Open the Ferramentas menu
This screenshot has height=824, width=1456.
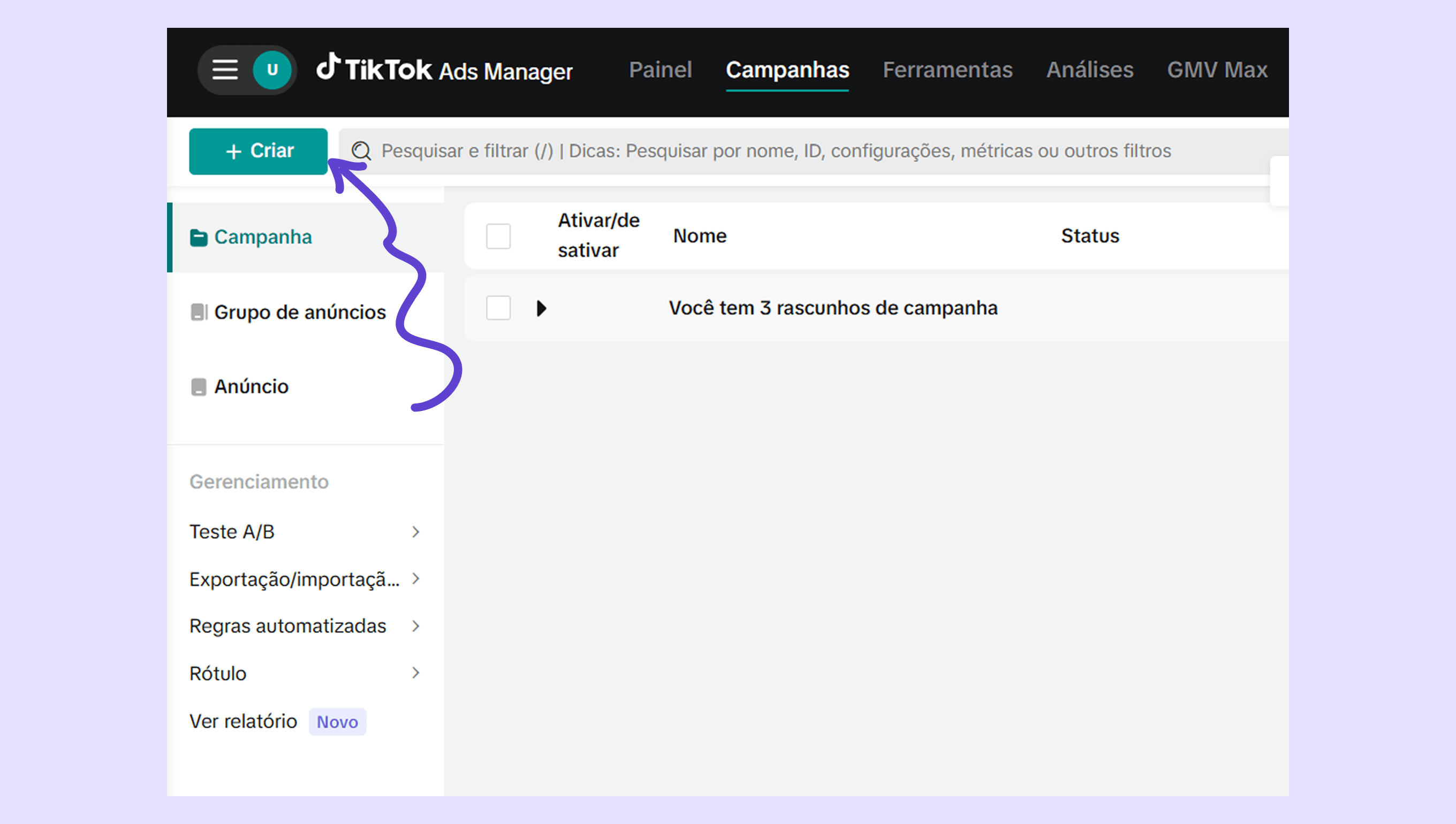click(x=947, y=70)
